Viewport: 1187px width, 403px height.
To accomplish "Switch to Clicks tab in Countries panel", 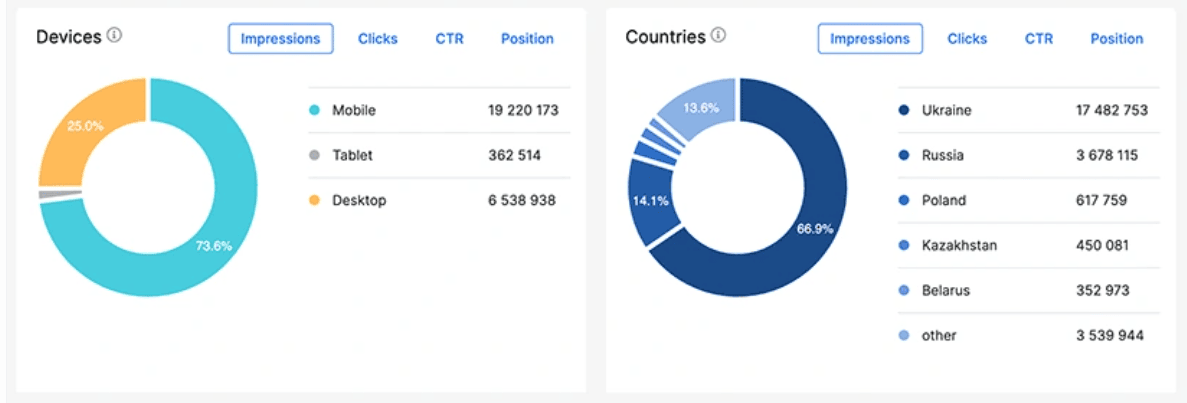I will coord(967,39).
